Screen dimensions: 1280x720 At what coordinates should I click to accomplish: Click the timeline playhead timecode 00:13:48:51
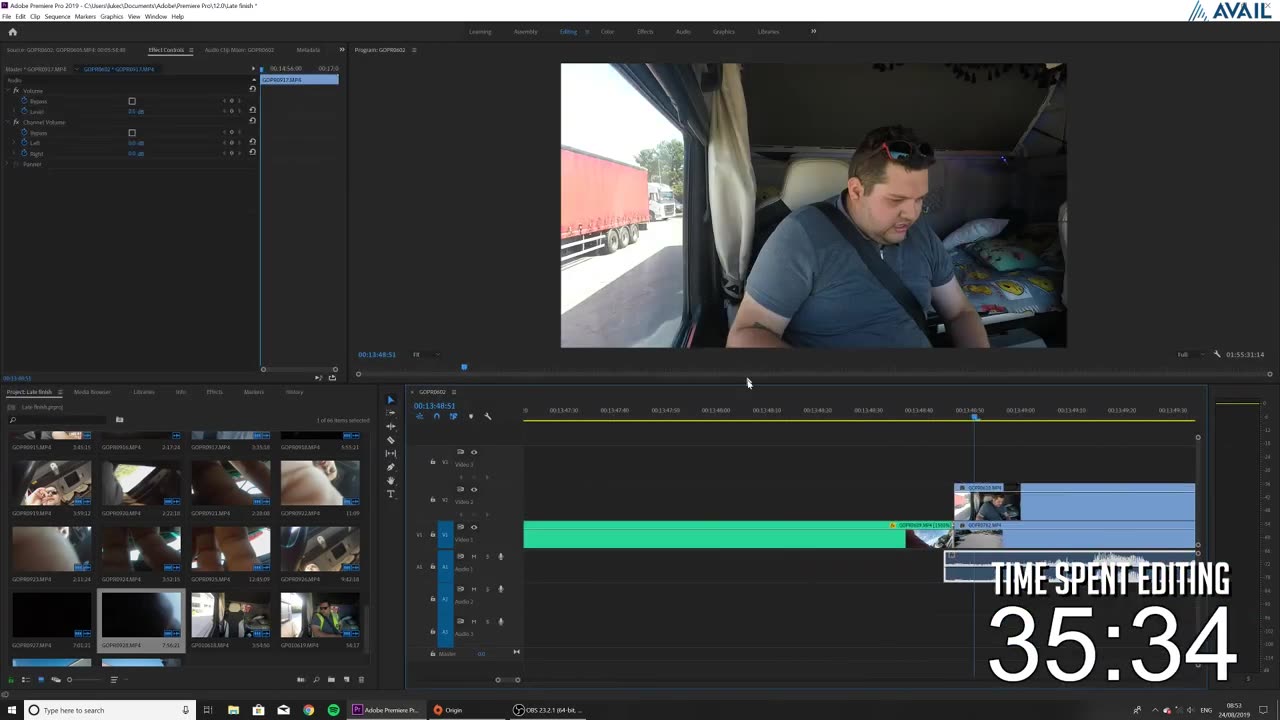tap(434, 405)
